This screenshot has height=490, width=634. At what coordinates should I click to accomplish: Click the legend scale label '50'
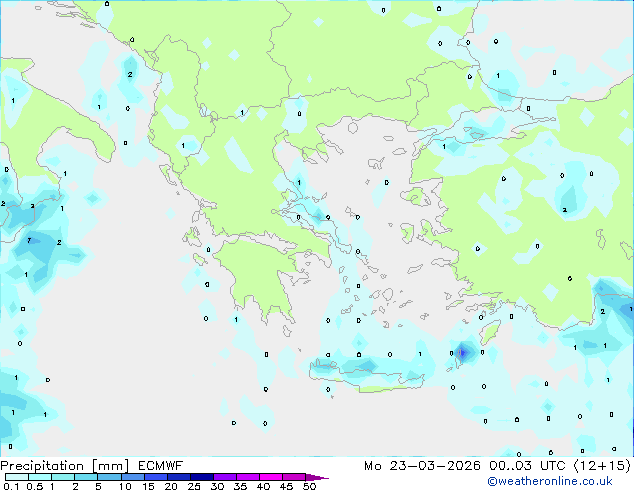pyautogui.click(x=309, y=486)
